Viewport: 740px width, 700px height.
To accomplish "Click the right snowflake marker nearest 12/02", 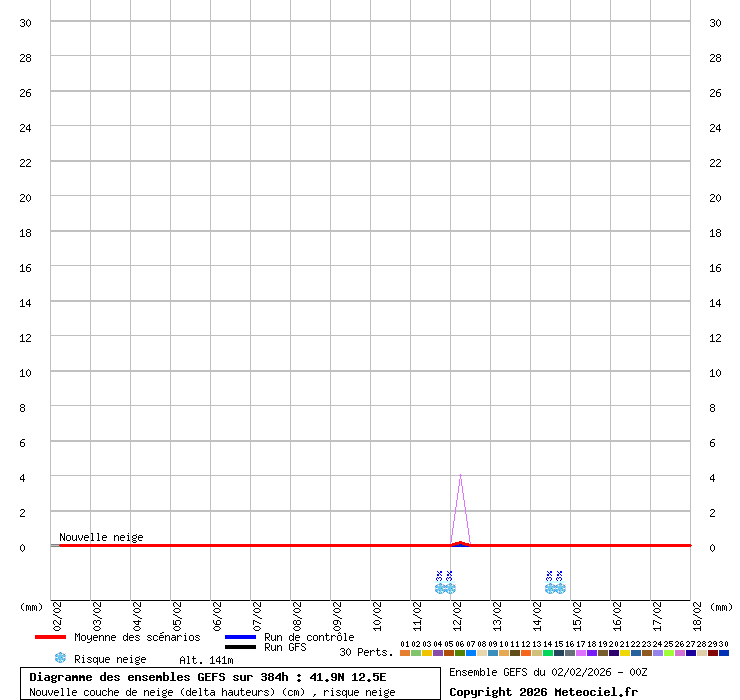I will click(x=450, y=588).
